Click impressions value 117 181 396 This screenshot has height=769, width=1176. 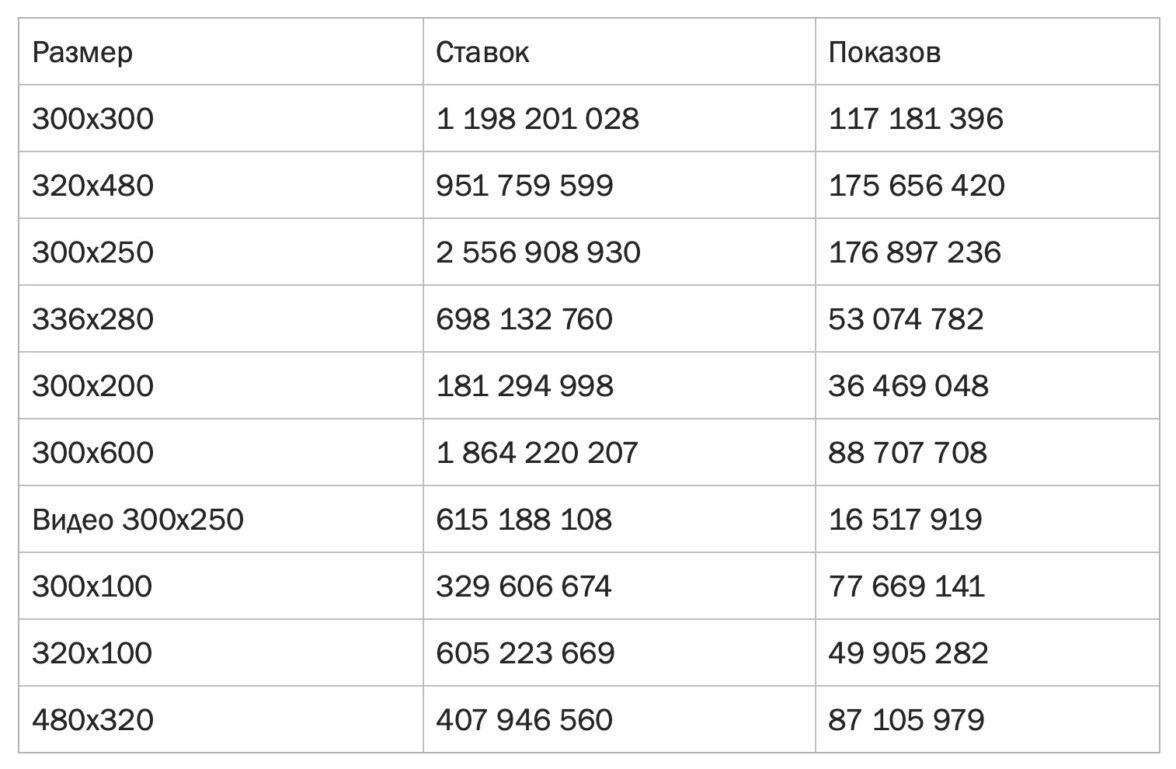916,119
